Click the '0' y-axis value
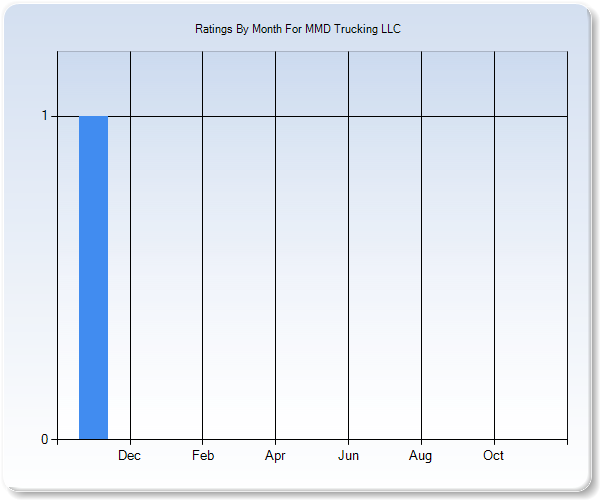This screenshot has height=500, width=600. click(45, 440)
